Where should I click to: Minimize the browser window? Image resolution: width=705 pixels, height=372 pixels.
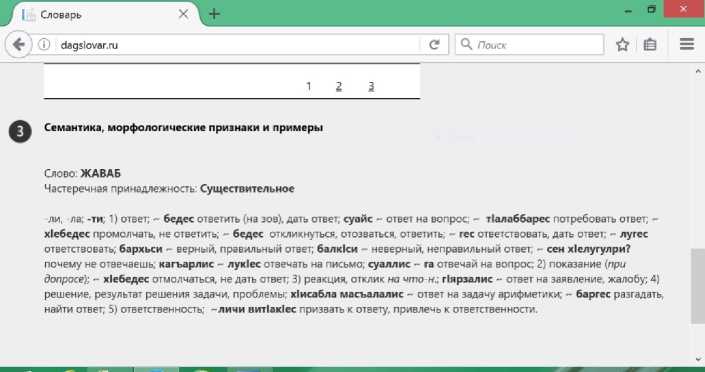(x=628, y=10)
